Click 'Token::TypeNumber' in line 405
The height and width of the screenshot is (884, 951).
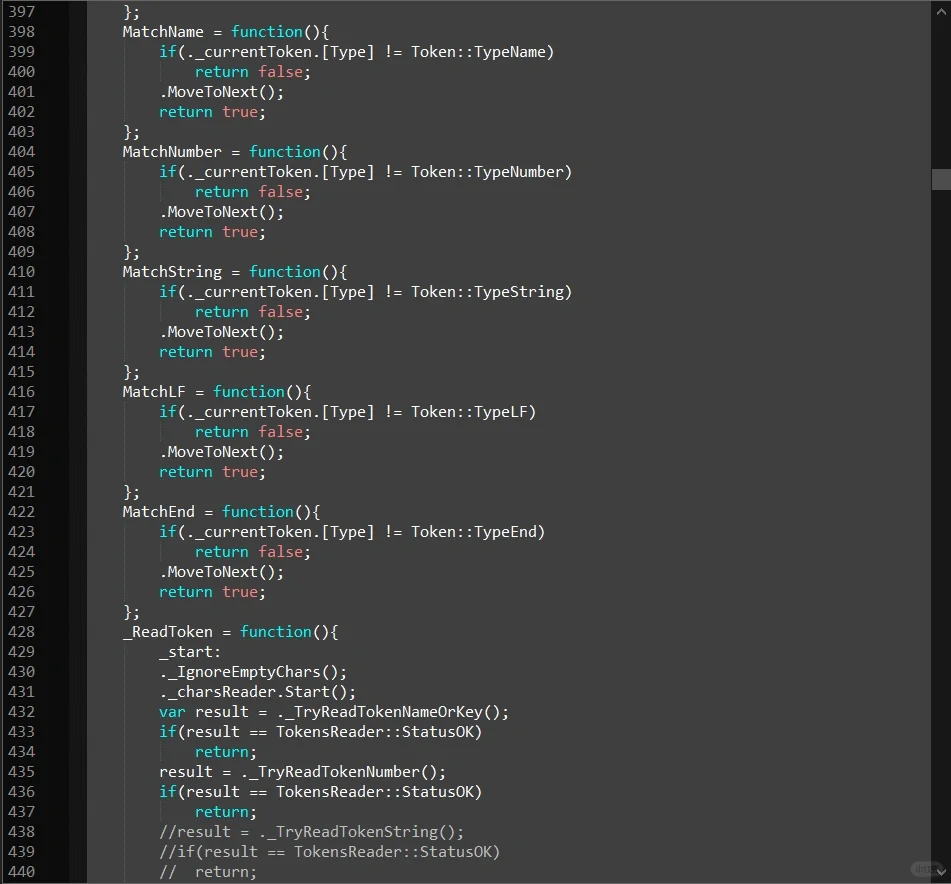pyautogui.click(x=488, y=172)
